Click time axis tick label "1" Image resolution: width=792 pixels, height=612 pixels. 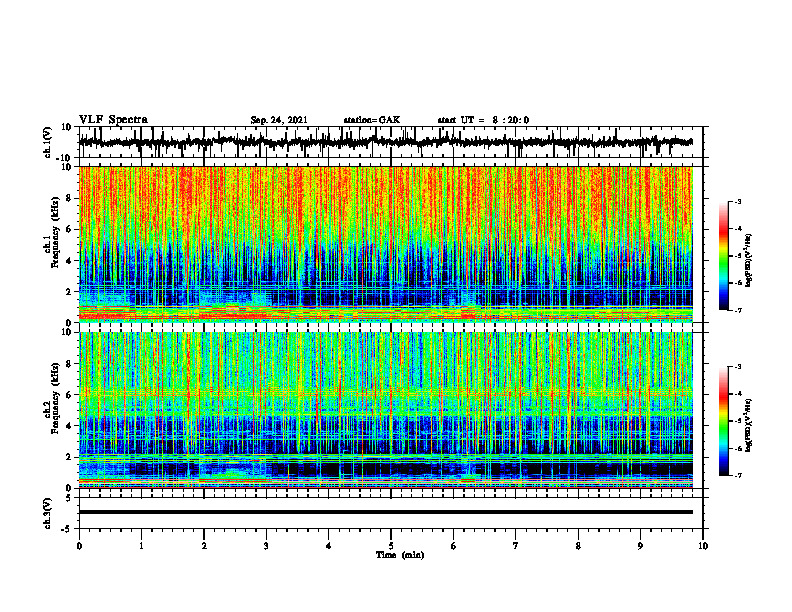(x=141, y=546)
